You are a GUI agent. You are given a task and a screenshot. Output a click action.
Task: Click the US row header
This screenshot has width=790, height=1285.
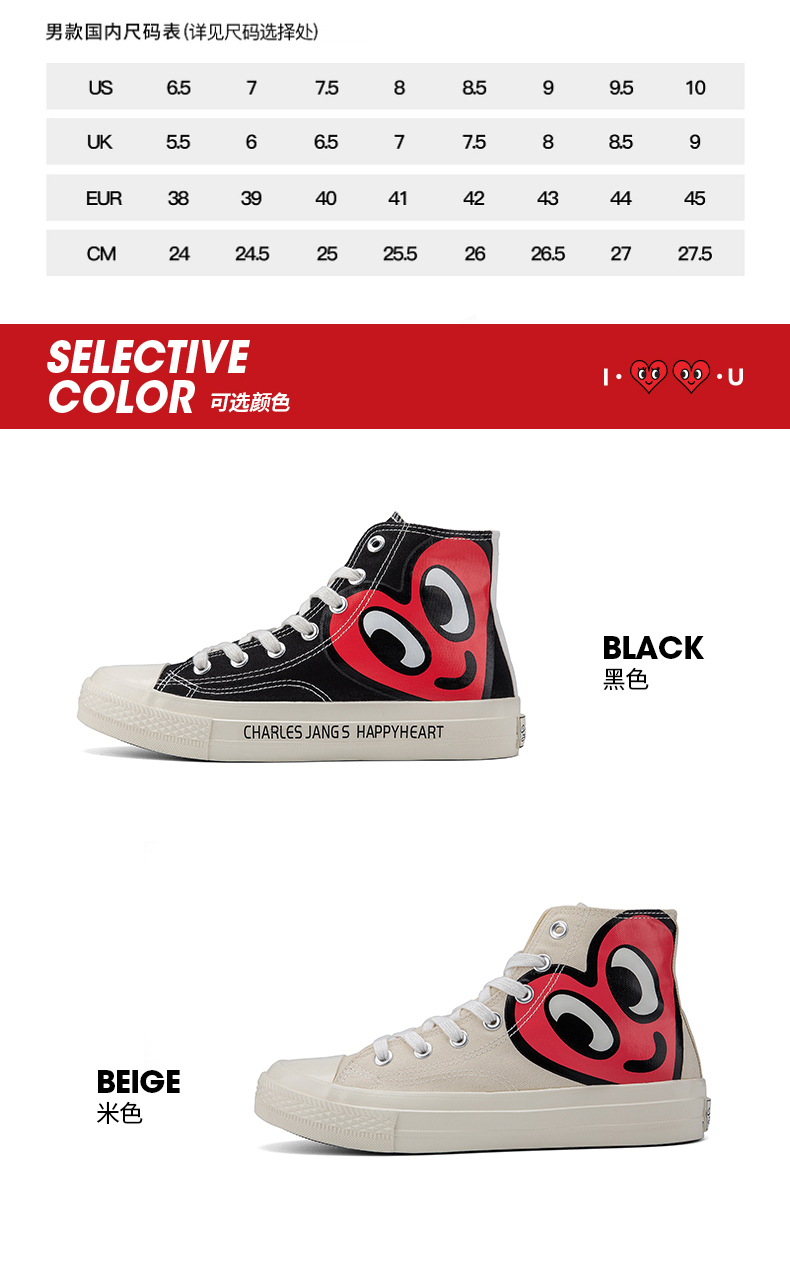pos(100,87)
